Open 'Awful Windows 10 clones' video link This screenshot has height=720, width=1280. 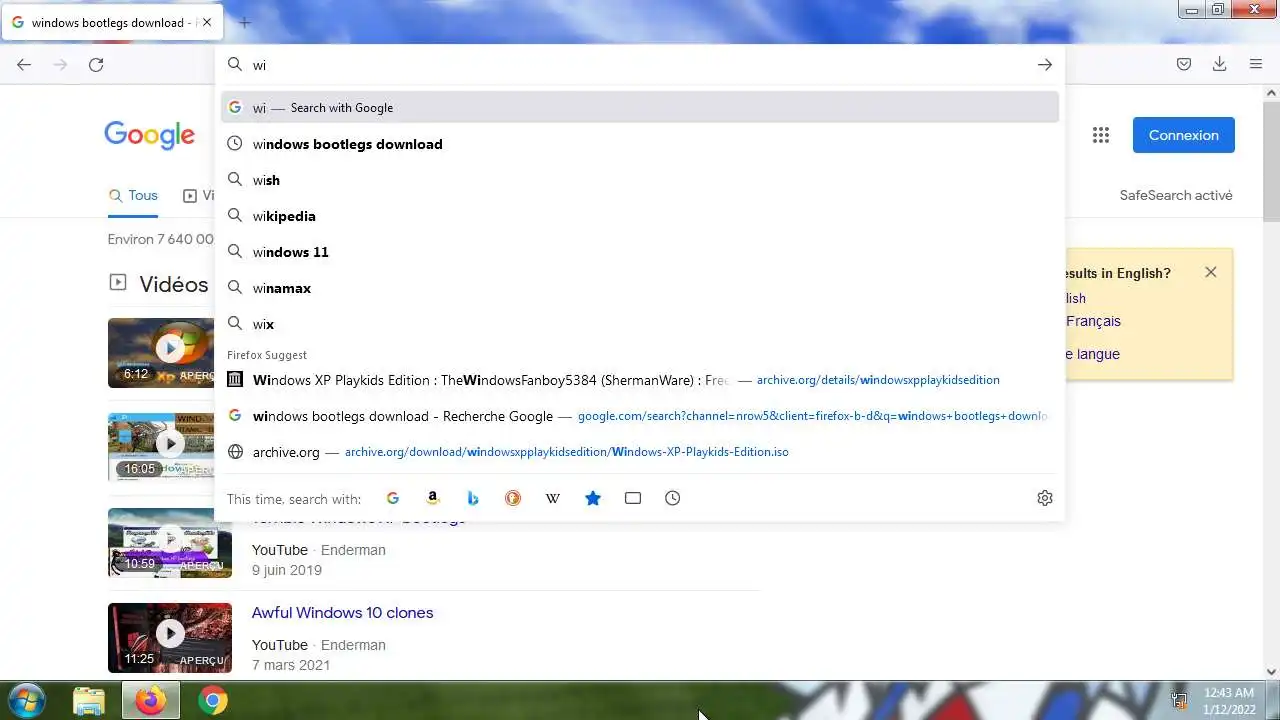point(342,613)
